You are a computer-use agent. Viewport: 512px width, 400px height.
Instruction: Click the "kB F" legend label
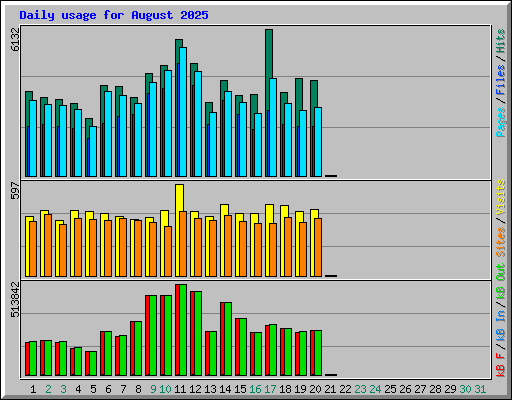501,365
